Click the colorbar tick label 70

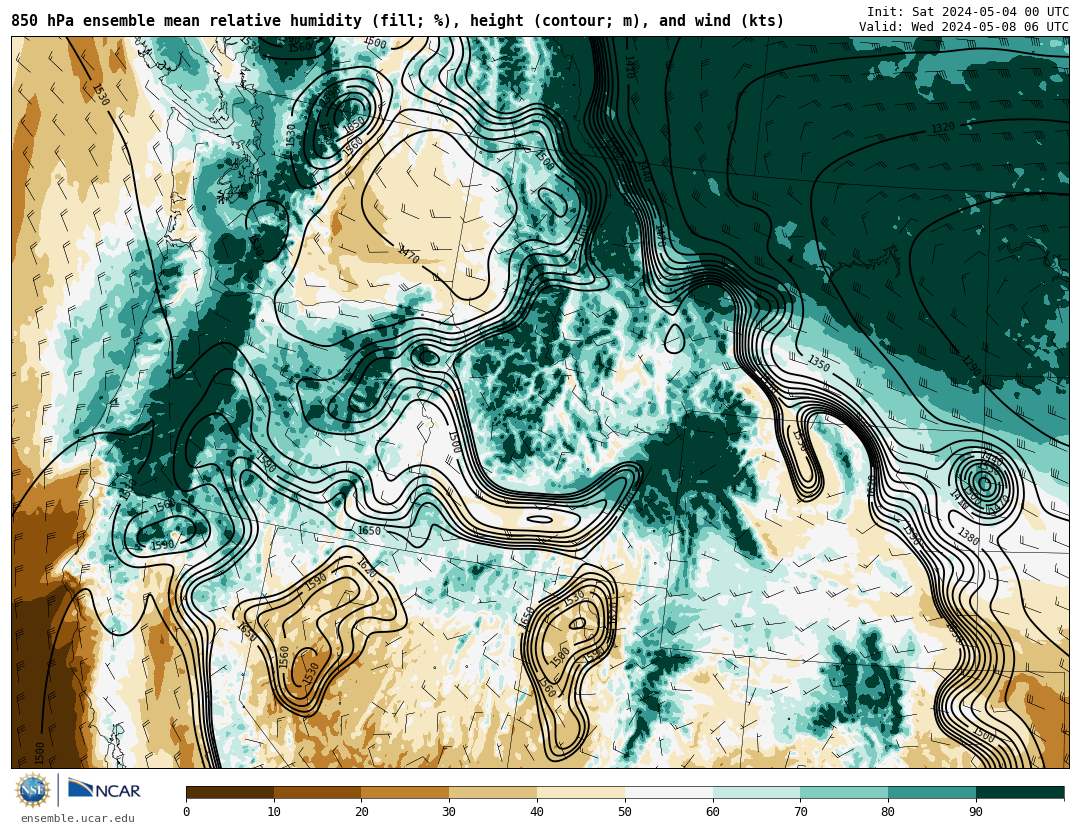tap(800, 812)
